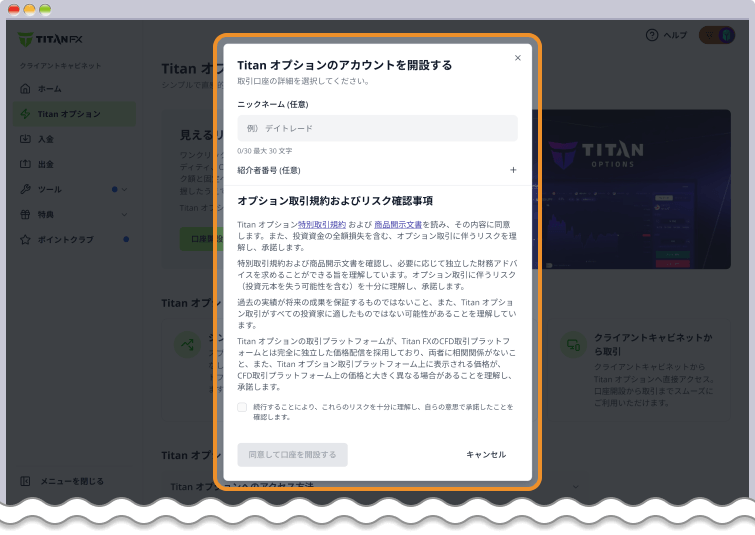Click the 出金 withdrawal icon
Screen dimensions: 755x535
26,164
